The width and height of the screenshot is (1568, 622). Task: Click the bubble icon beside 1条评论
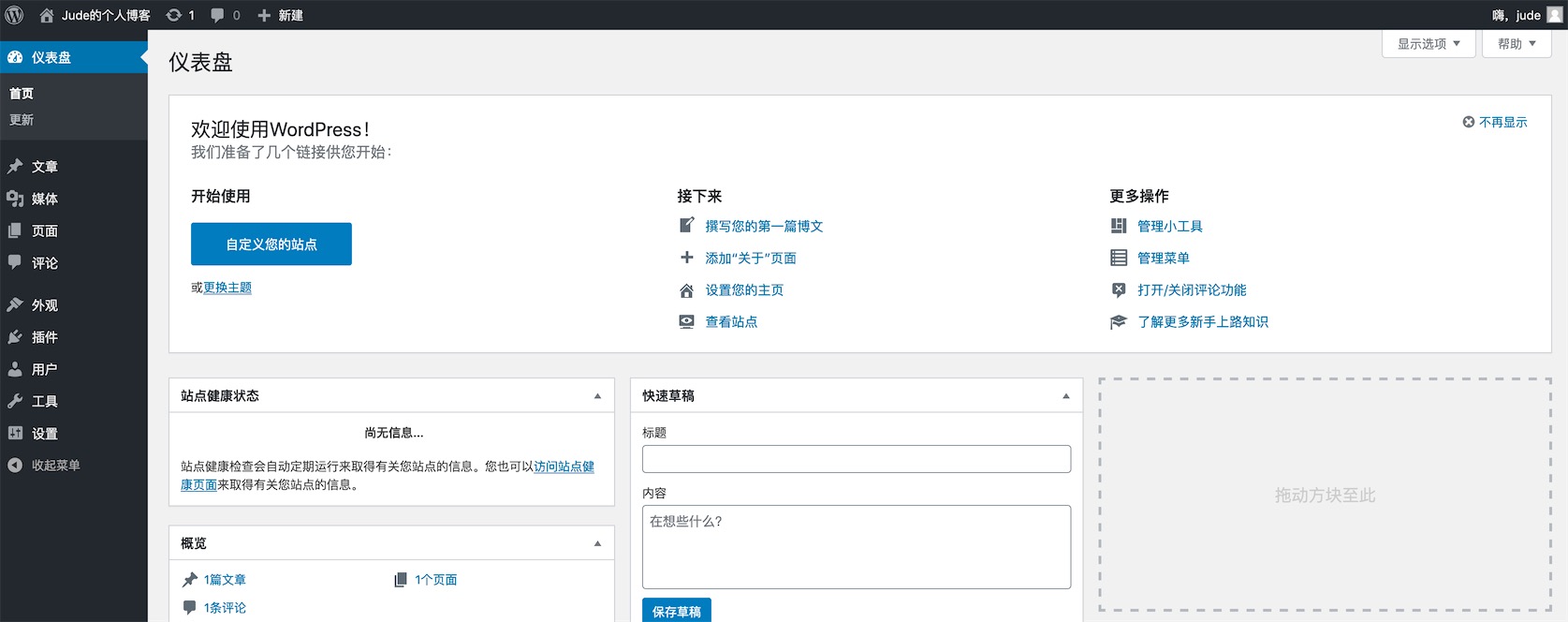tap(190, 607)
